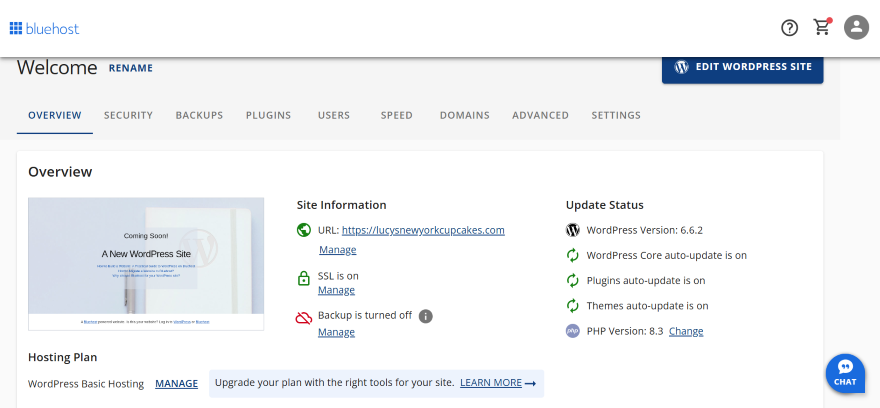The width and height of the screenshot is (880, 408).
Task: Open the Plugins tab
Action: (268, 116)
